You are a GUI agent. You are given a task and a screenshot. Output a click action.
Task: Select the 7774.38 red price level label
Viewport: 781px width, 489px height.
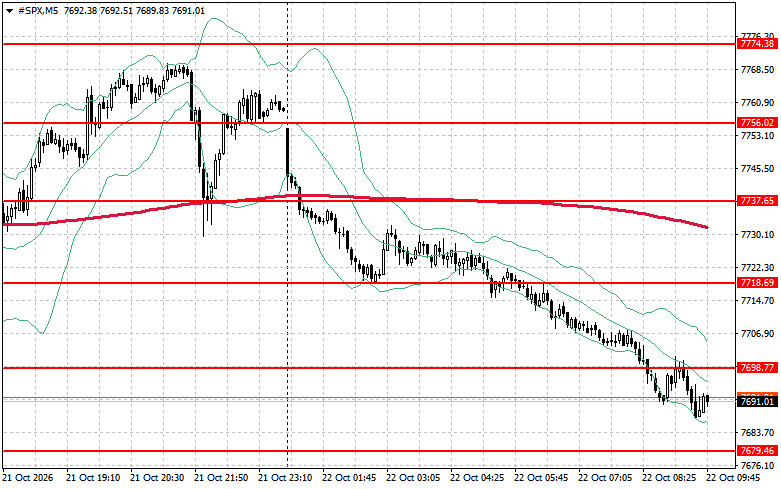click(757, 44)
